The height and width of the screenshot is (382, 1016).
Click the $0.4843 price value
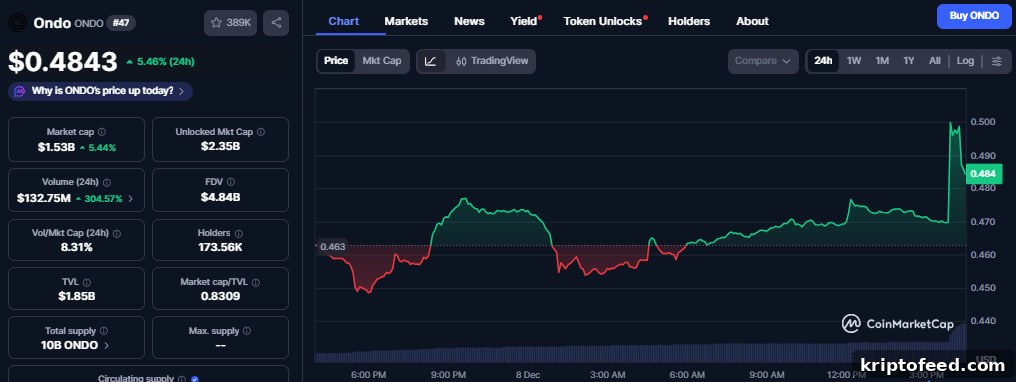pyautogui.click(x=63, y=62)
